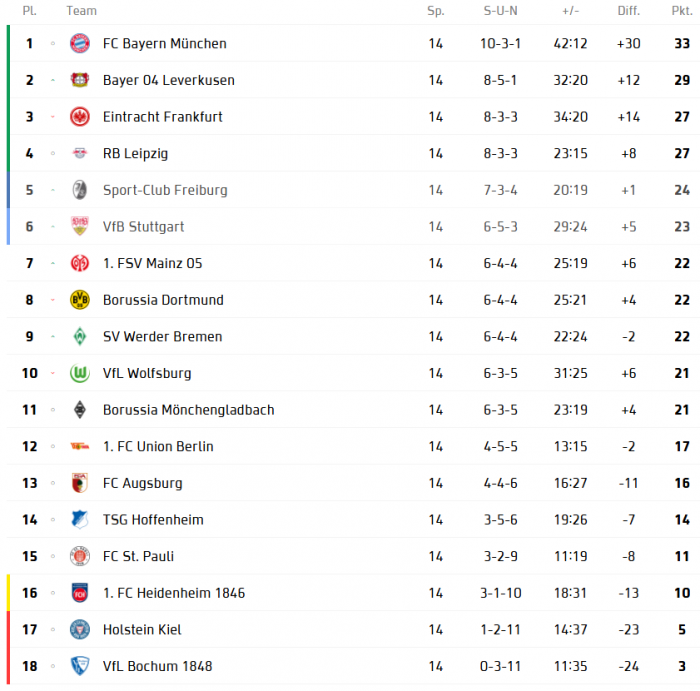Click the Eintracht Frankfurt eagle crest
The height and width of the screenshot is (691, 700).
tap(80, 117)
